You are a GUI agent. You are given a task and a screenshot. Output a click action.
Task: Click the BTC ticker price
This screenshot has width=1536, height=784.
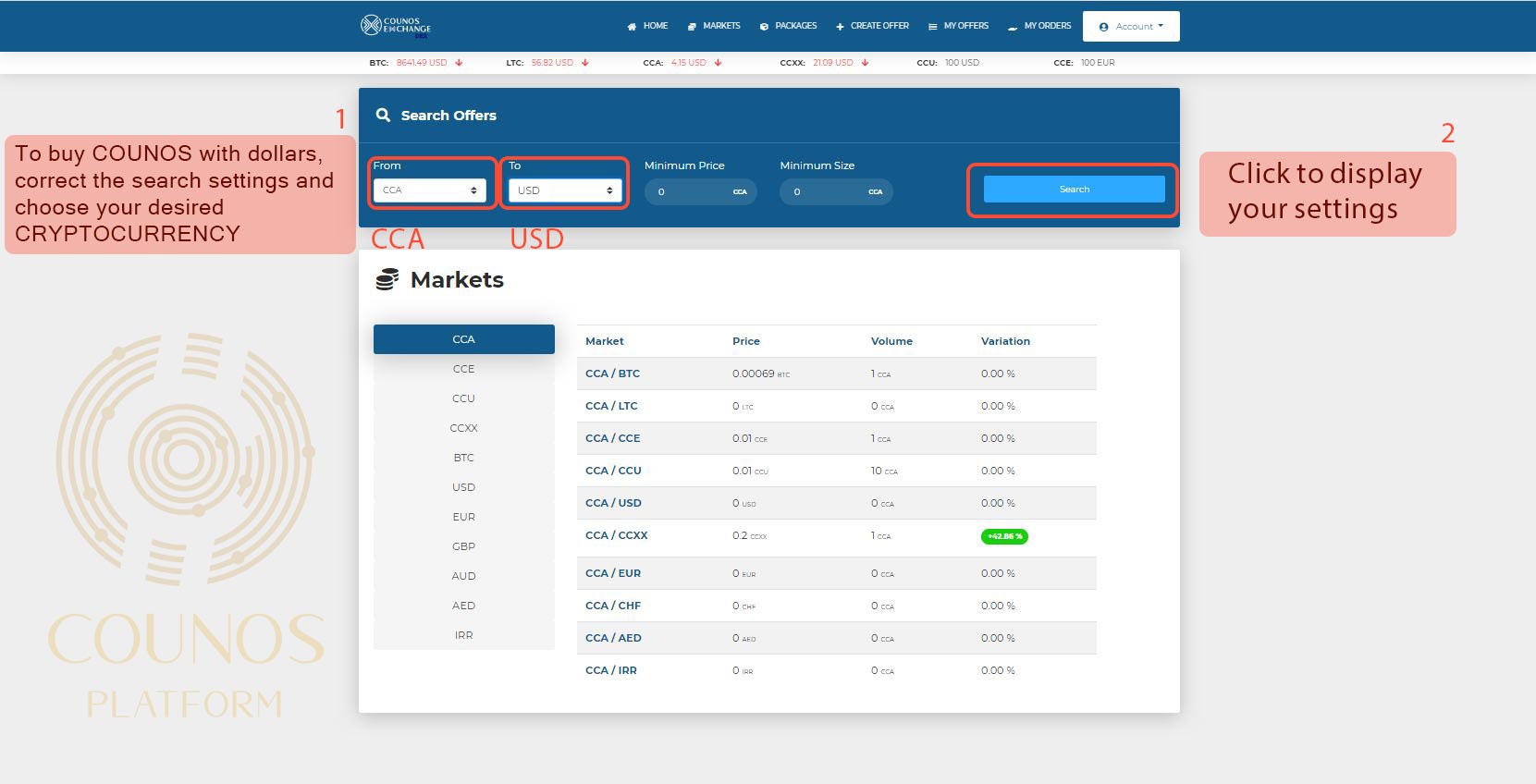[422, 63]
